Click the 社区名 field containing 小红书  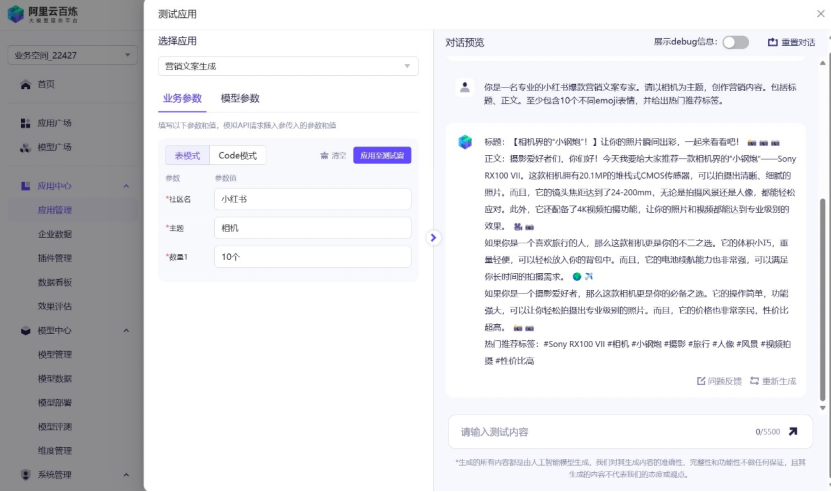tap(313, 199)
